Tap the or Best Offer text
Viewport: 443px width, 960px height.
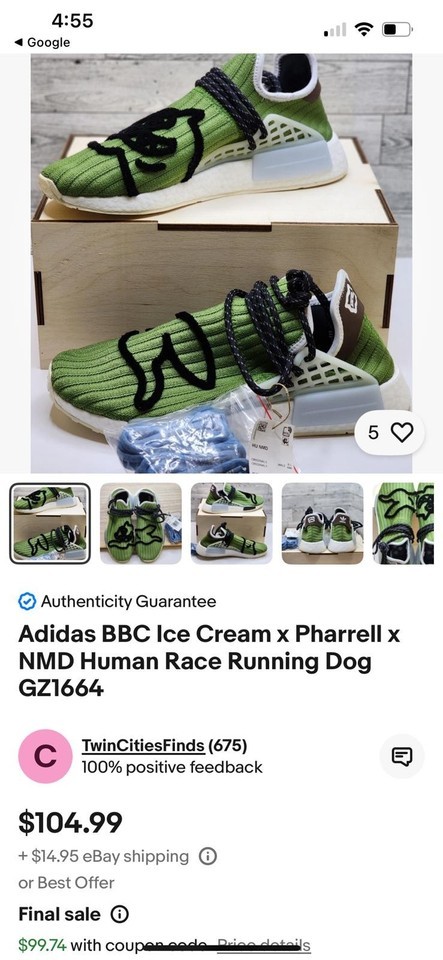pyautogui.click(x=66, y=883)
